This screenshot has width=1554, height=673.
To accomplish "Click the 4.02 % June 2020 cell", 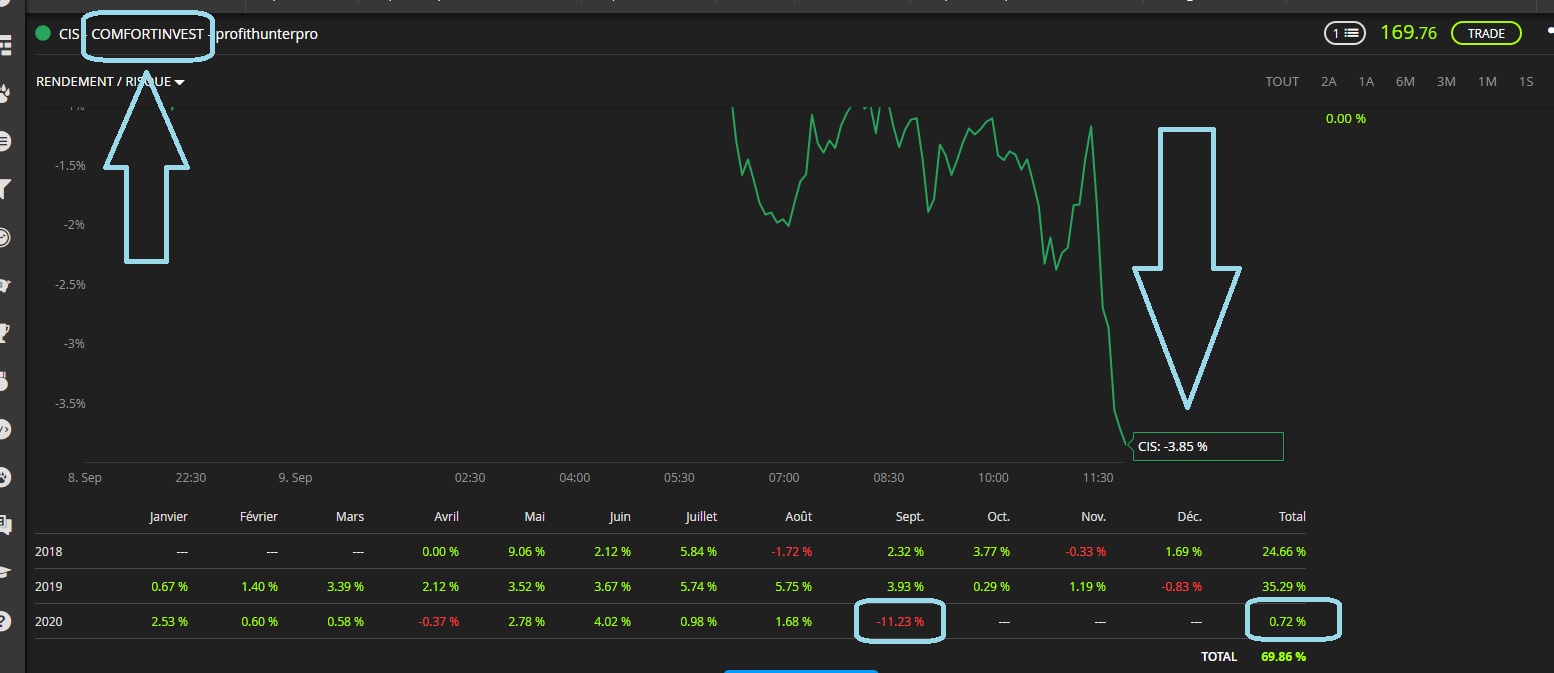I will click(x=610, y=621).
